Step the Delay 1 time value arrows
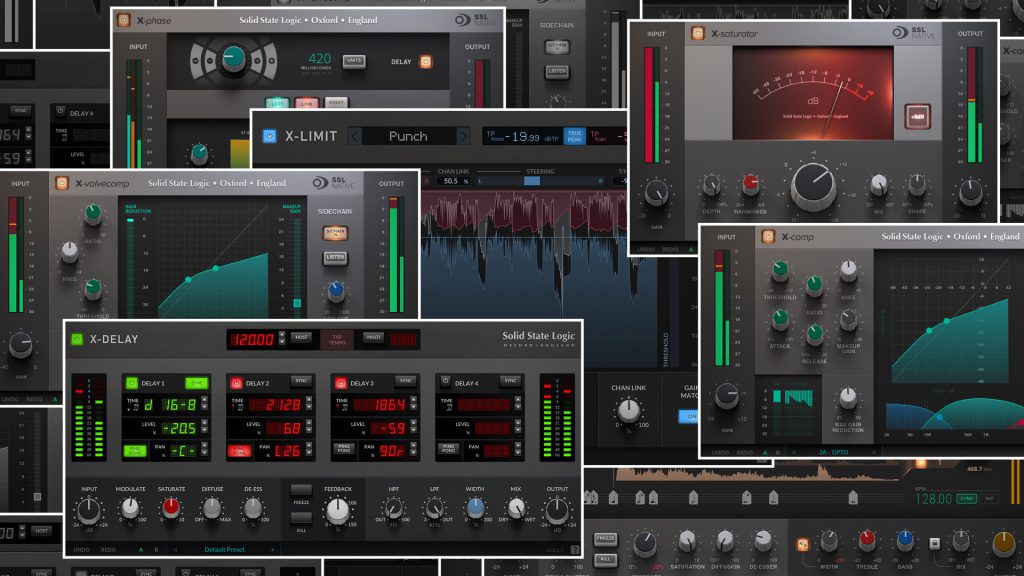Screen dimensions: 1024x576 204,405
